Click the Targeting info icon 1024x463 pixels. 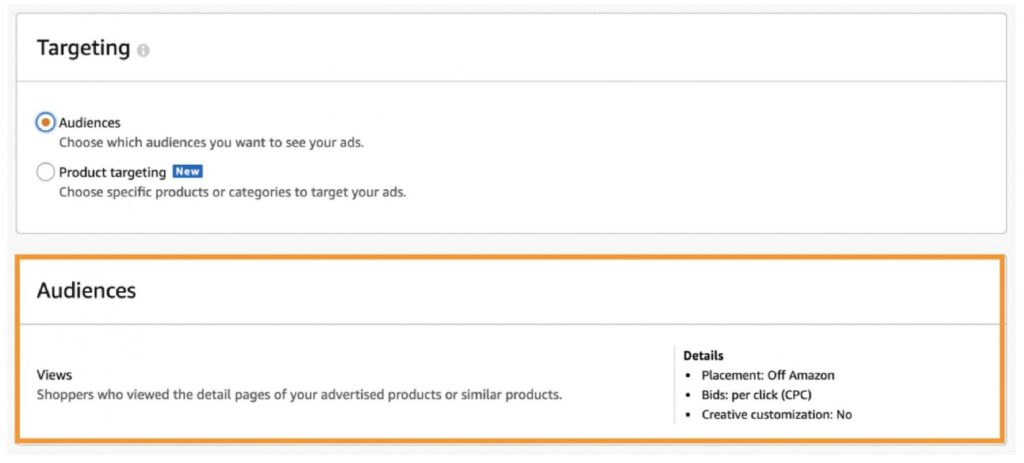pos(143,51)
